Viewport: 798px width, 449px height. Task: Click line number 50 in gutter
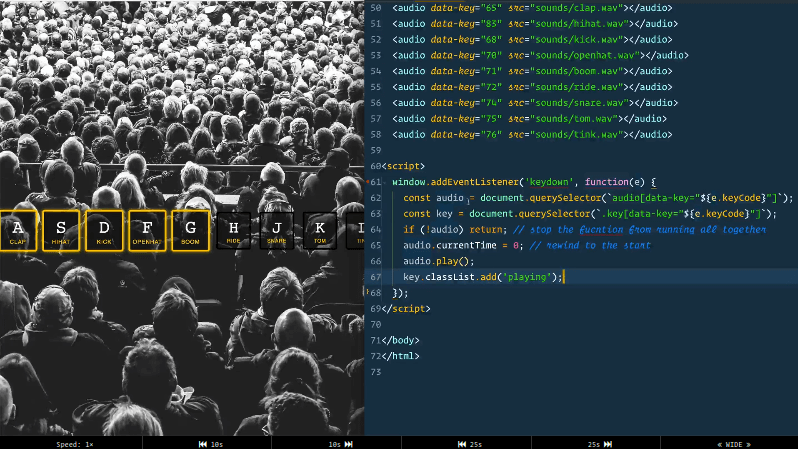(x=376, y=8)
